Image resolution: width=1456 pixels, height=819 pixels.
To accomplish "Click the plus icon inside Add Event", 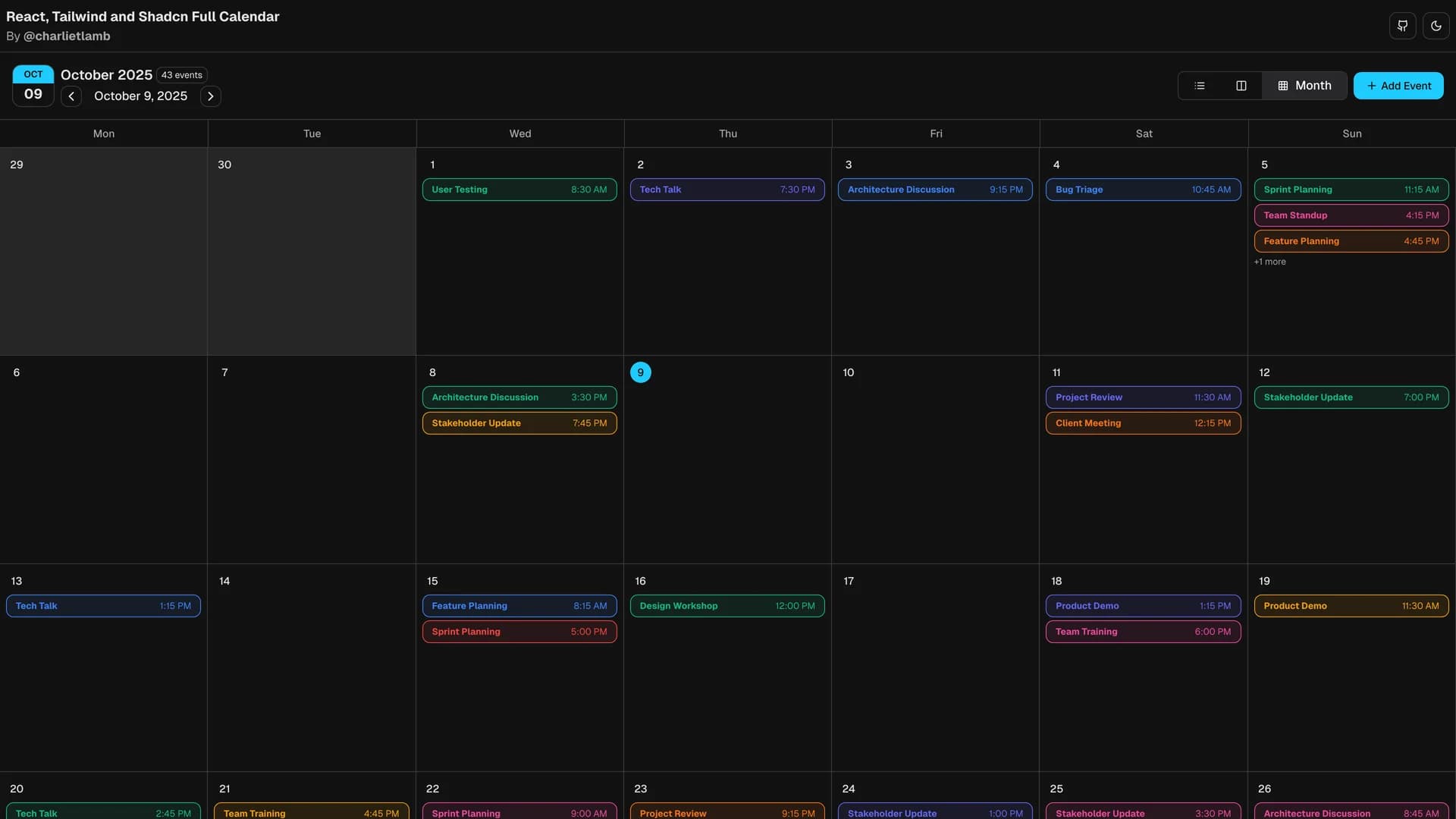I will tap(1373, 85).
